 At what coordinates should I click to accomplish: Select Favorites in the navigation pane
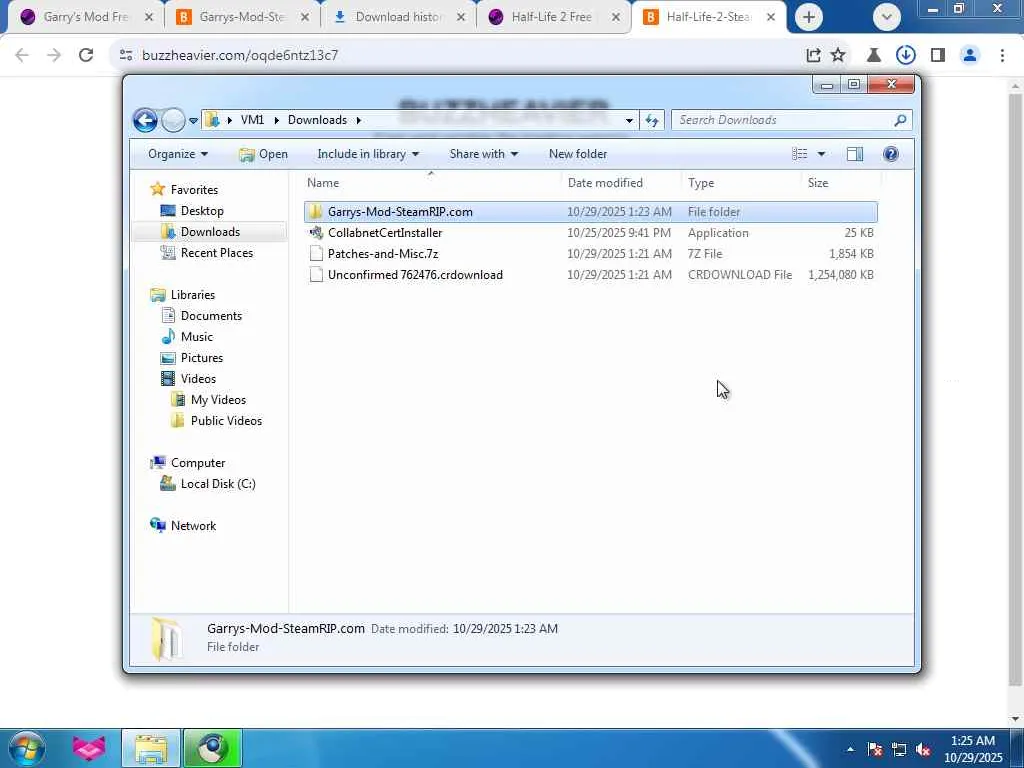tap(194, 190)
